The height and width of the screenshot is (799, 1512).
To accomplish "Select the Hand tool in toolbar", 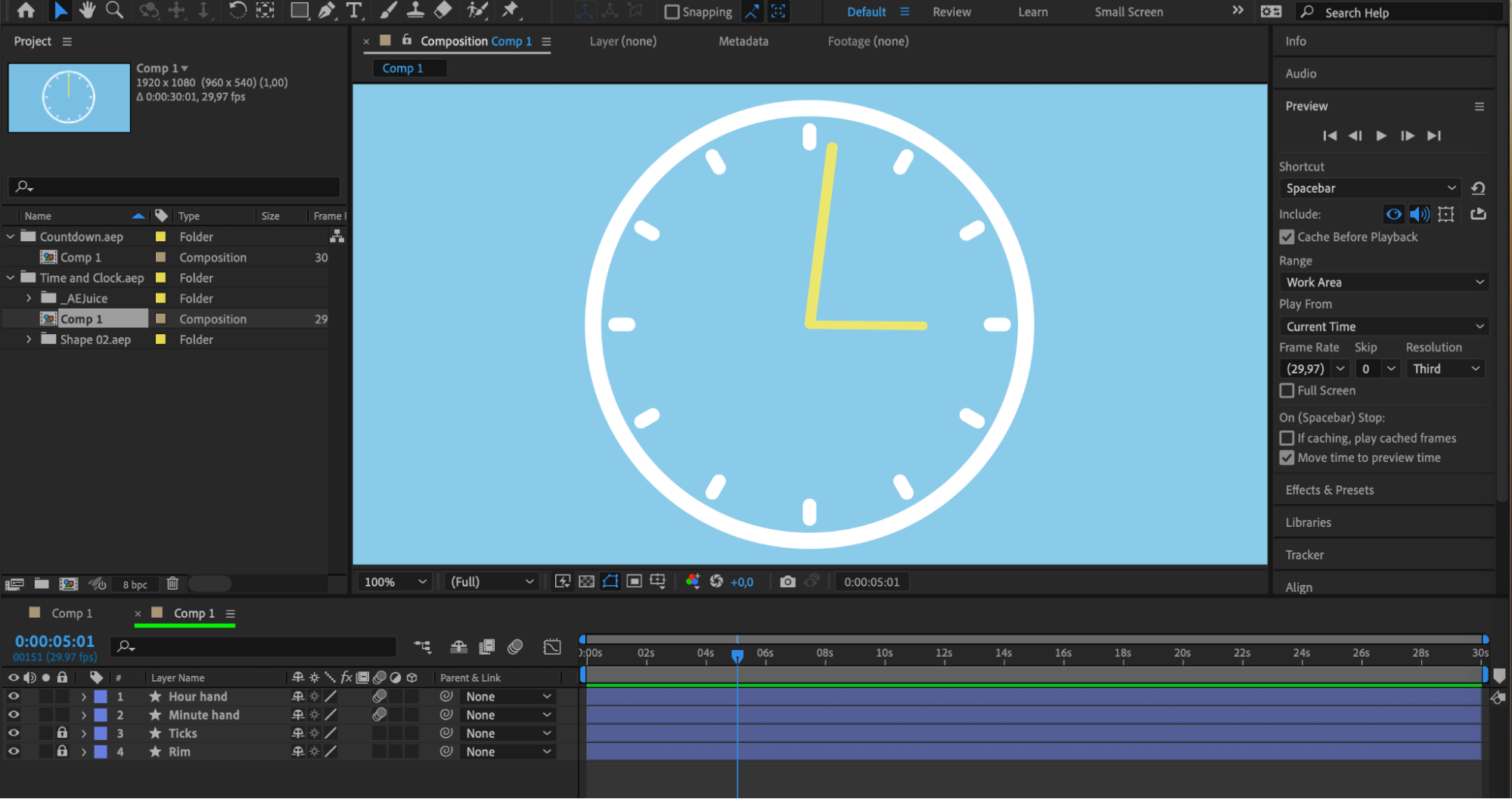I will click(x=87, y=11).
